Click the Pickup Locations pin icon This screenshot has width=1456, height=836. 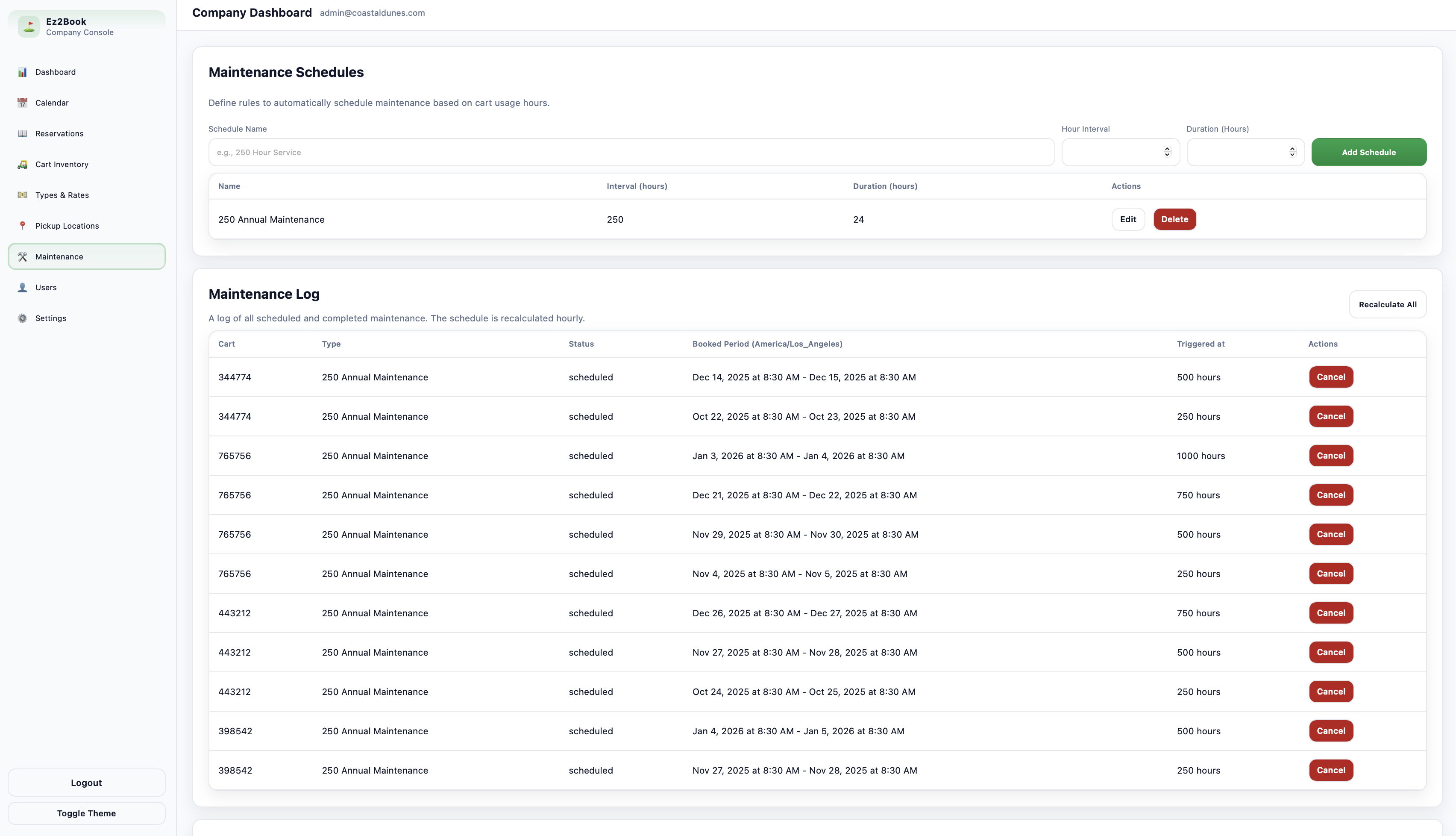[22, 226]
